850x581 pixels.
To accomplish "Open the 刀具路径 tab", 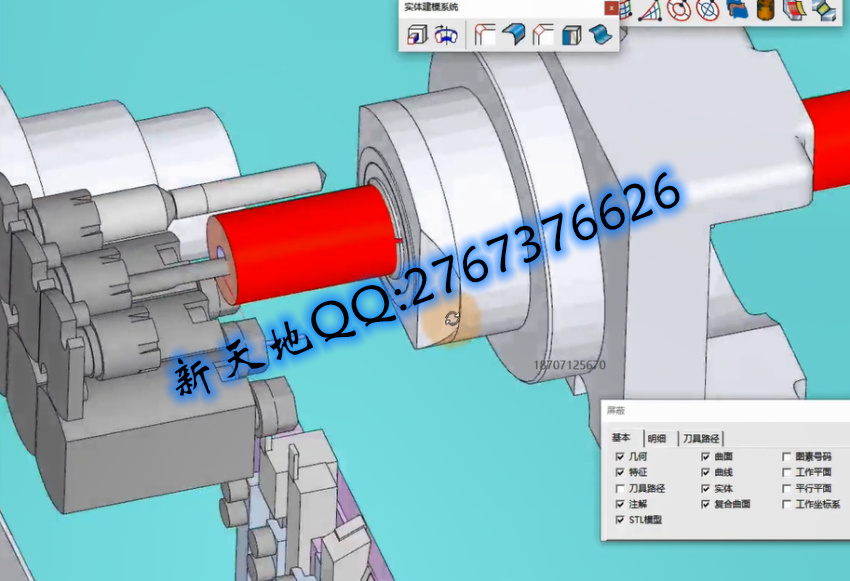I will click(701, 438).
